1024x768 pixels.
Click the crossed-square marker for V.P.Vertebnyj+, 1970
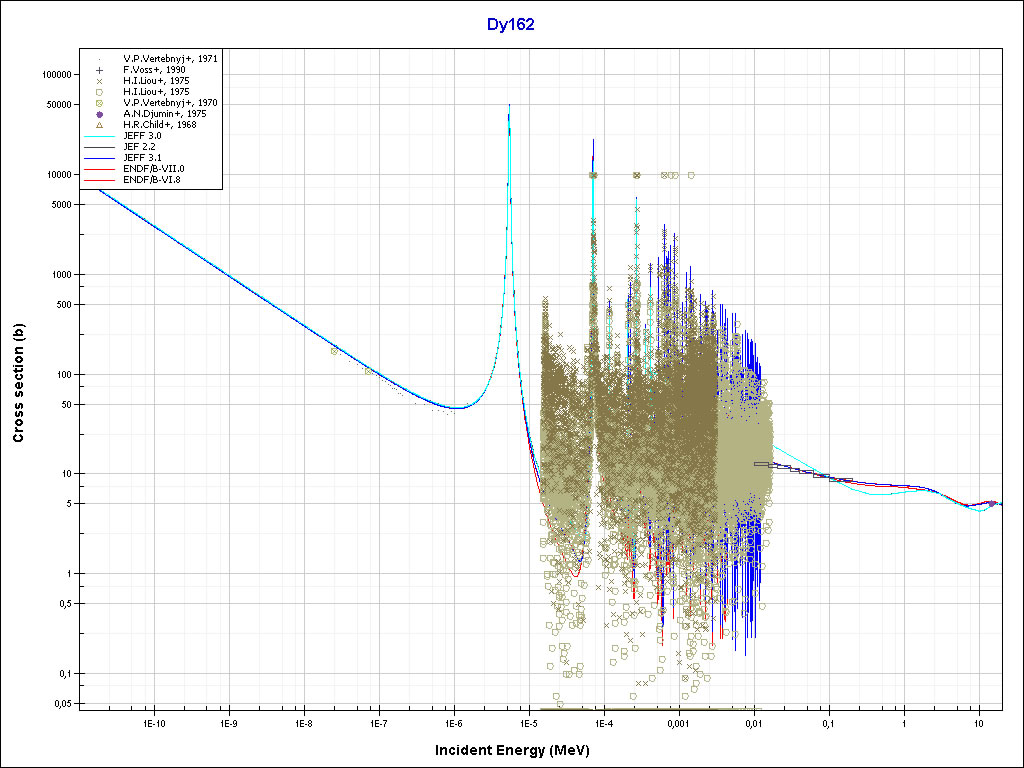click(x=100, y=103)
